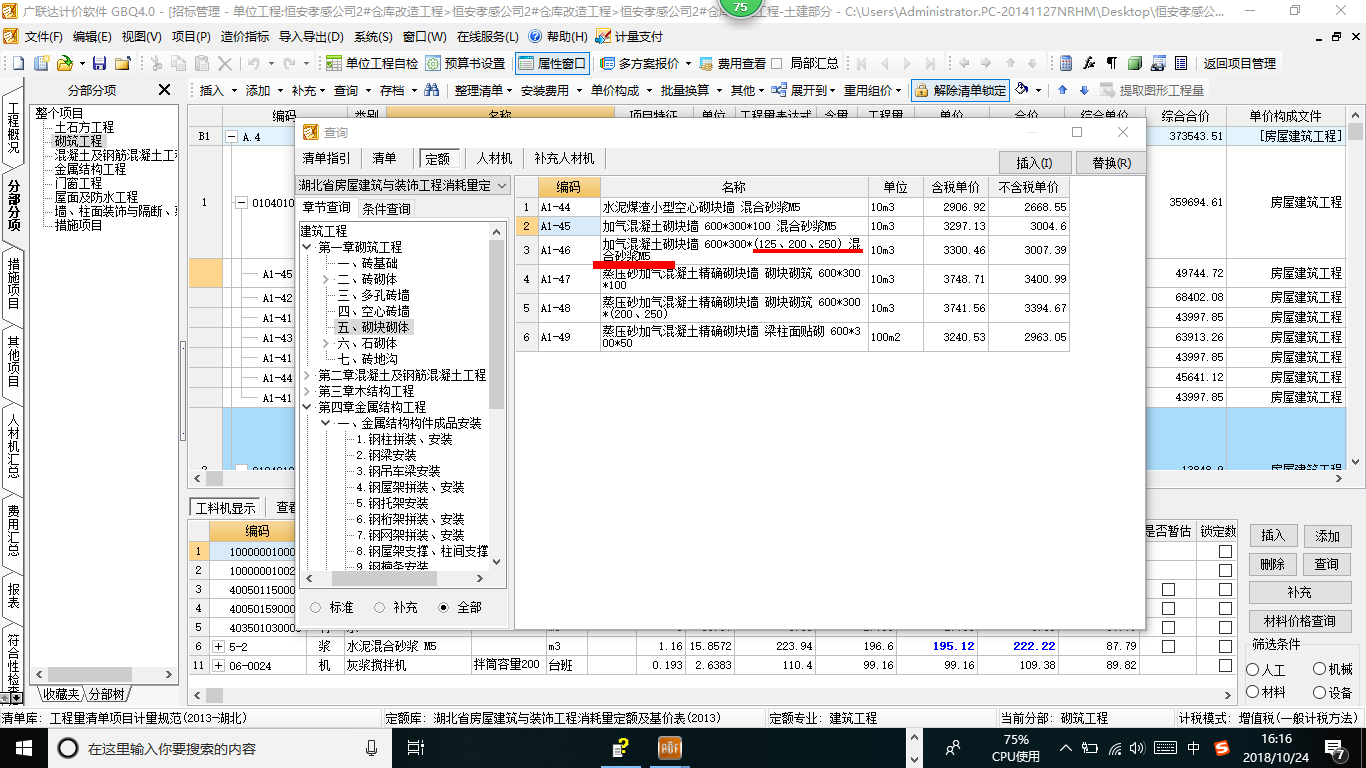The height and width of the screenshot is (768, 1366).
Task: Click 解除清单锁定 lock icon button
Action: 959,90
